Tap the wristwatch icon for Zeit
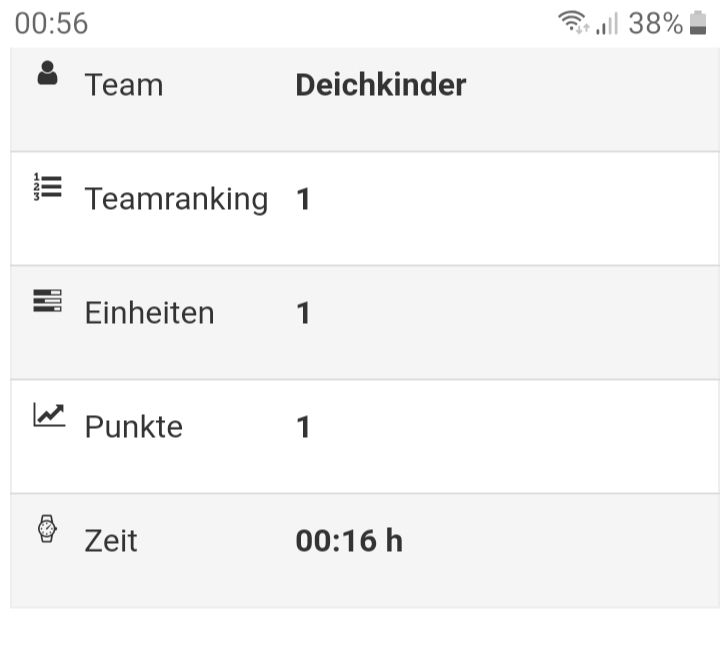720x663 pixels. (x=47, y=528)
